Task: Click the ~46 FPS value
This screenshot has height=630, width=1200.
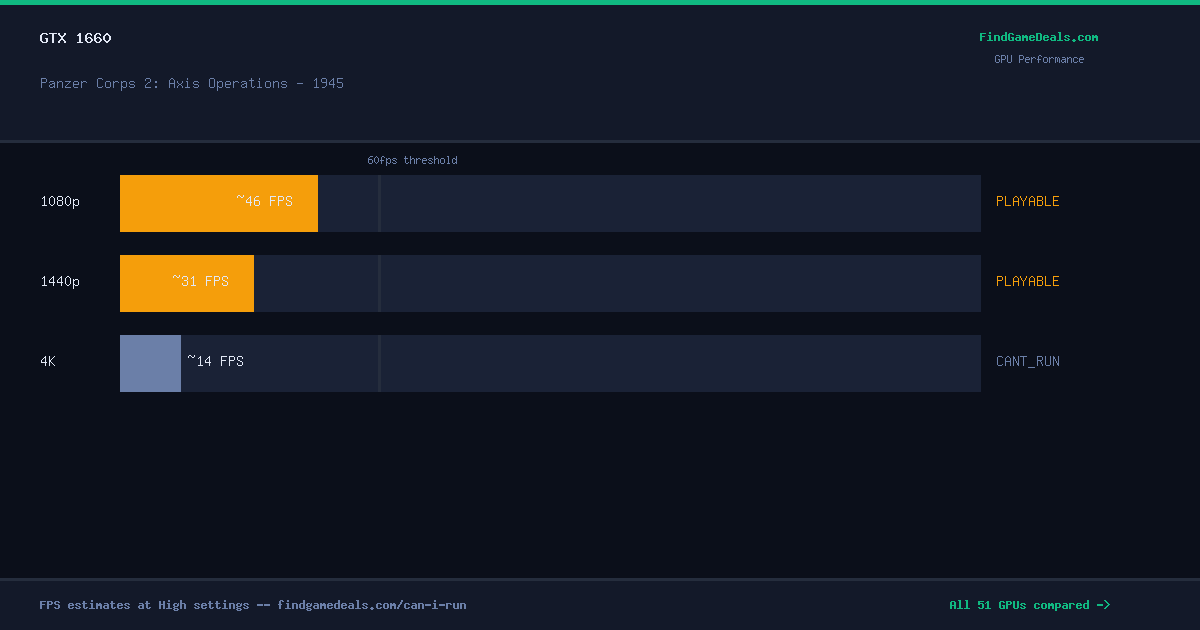Action: (x=264, y=201)
